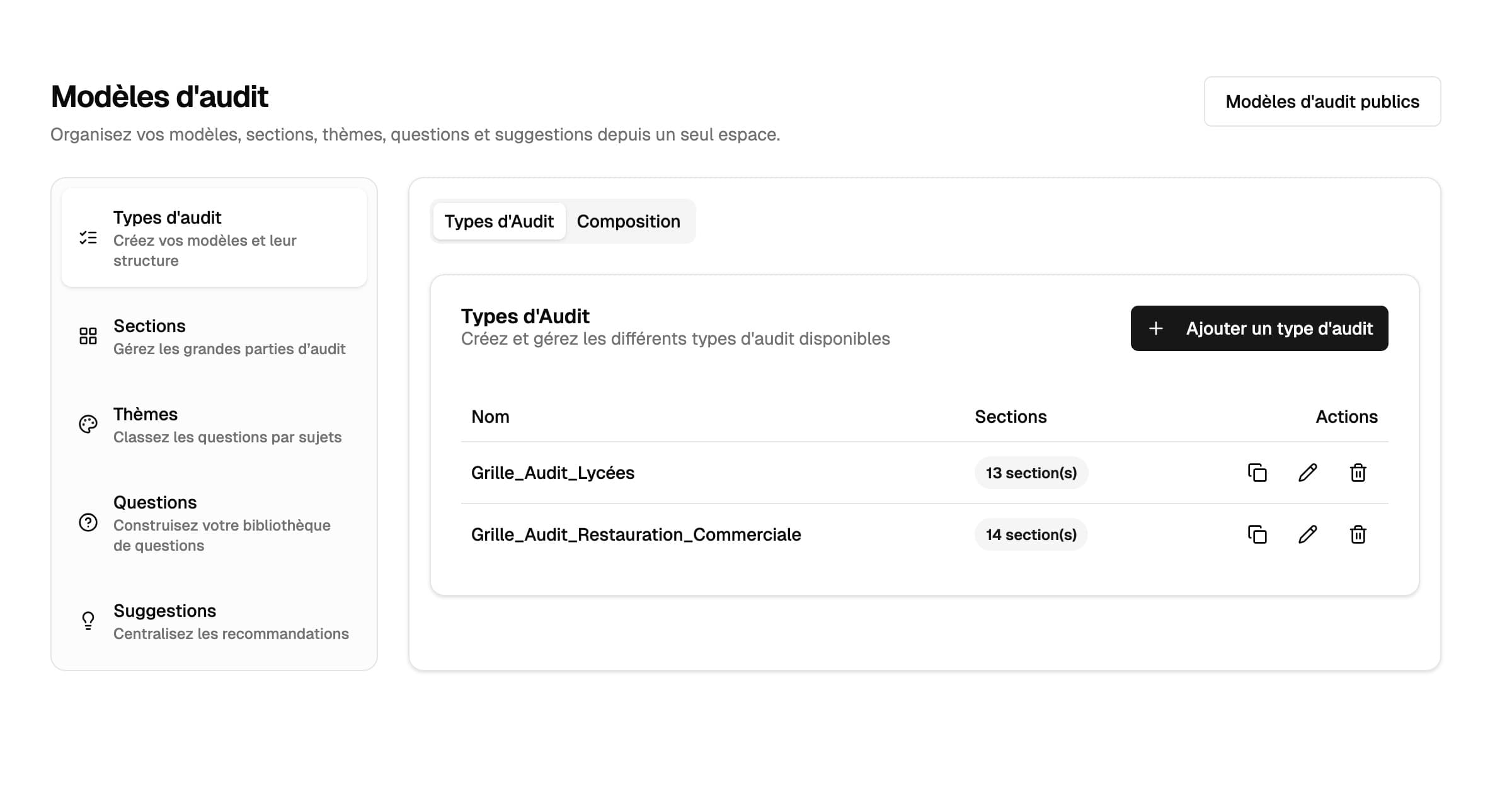Delete Grille_Audit_Lycées using trash icon
1512x794 pixels.
[1358, 473]
